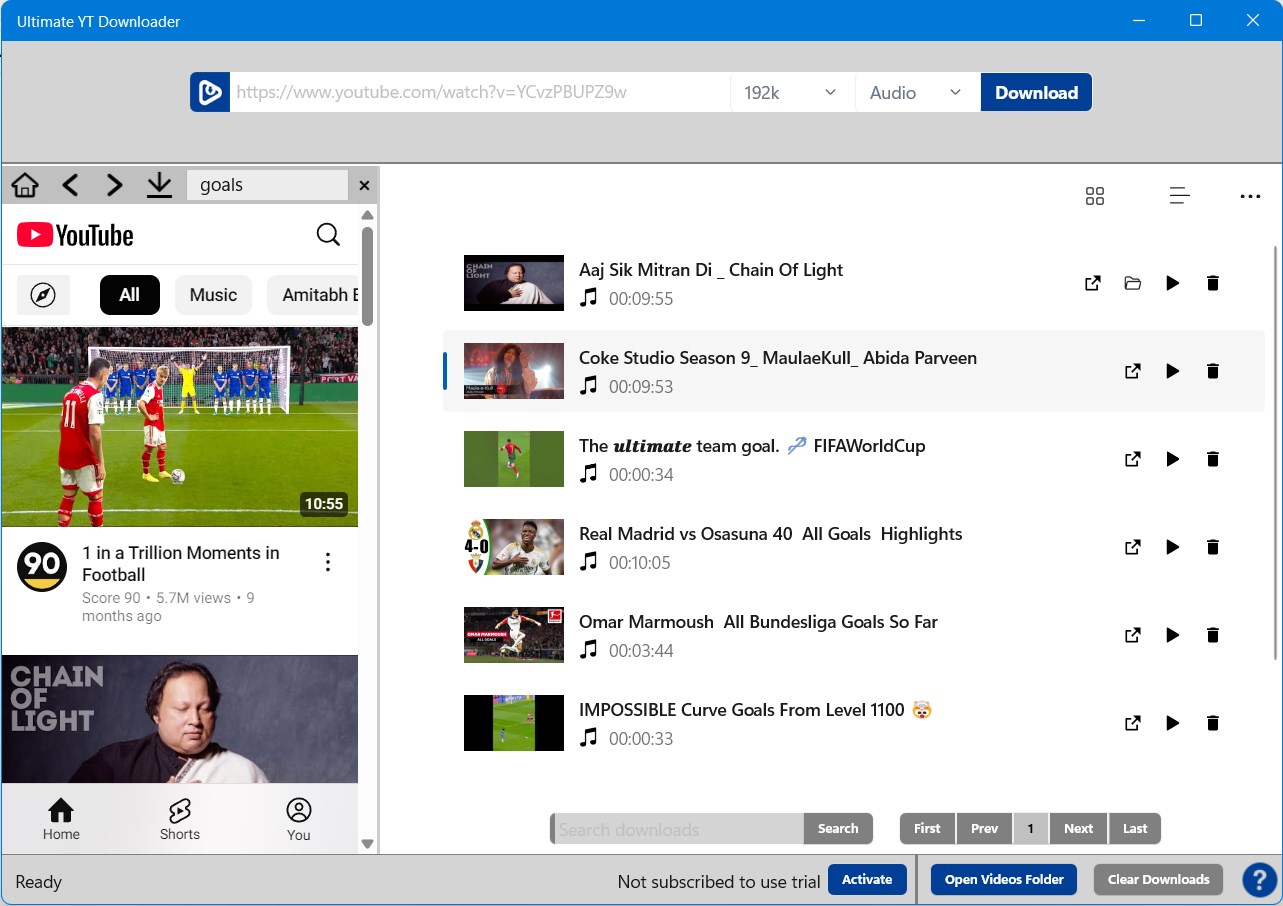This screenshot has height=906, width=1283.
Task: Expand the Audio format dropdown
Action: pos(916,92)
